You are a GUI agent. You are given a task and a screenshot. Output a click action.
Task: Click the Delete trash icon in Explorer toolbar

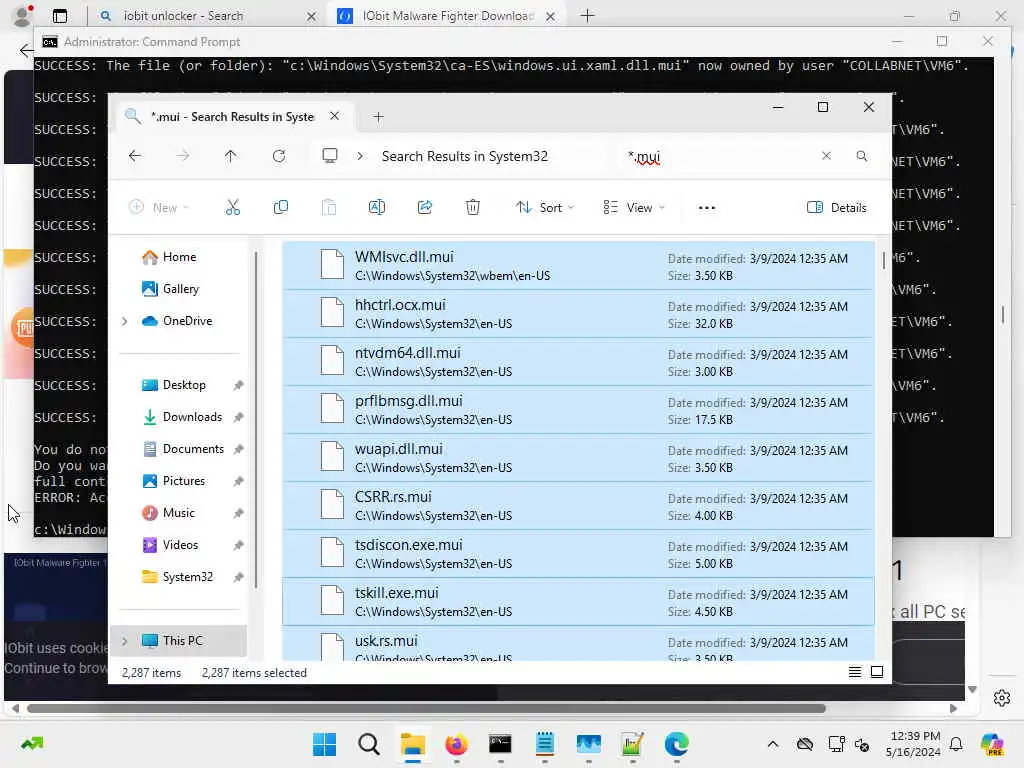[x=473, y=208]
